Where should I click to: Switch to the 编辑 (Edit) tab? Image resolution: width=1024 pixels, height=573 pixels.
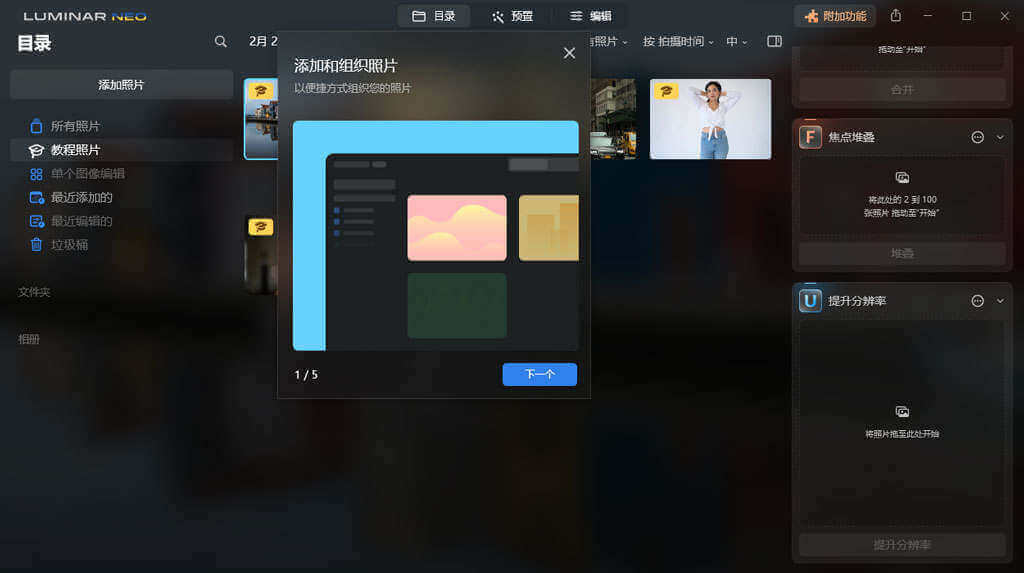pyautogui.click(x=590, y=16)
